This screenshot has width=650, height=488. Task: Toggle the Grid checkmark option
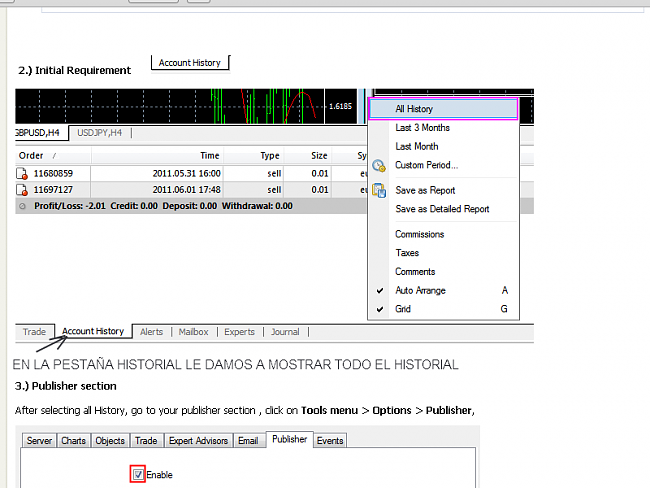380,309
